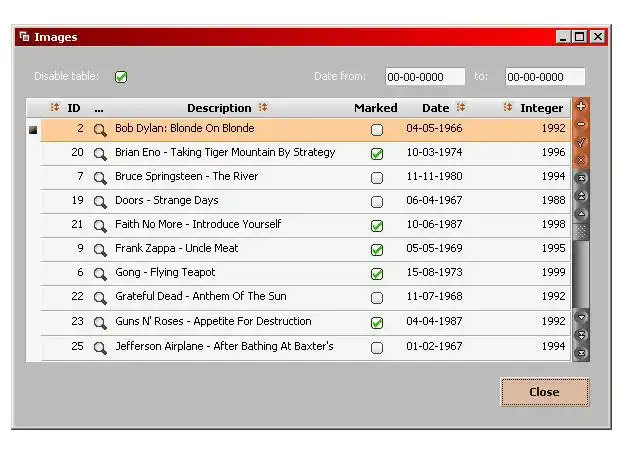Click the sort icon next to ID header
620x450 pixels.
tap(55, 107)
